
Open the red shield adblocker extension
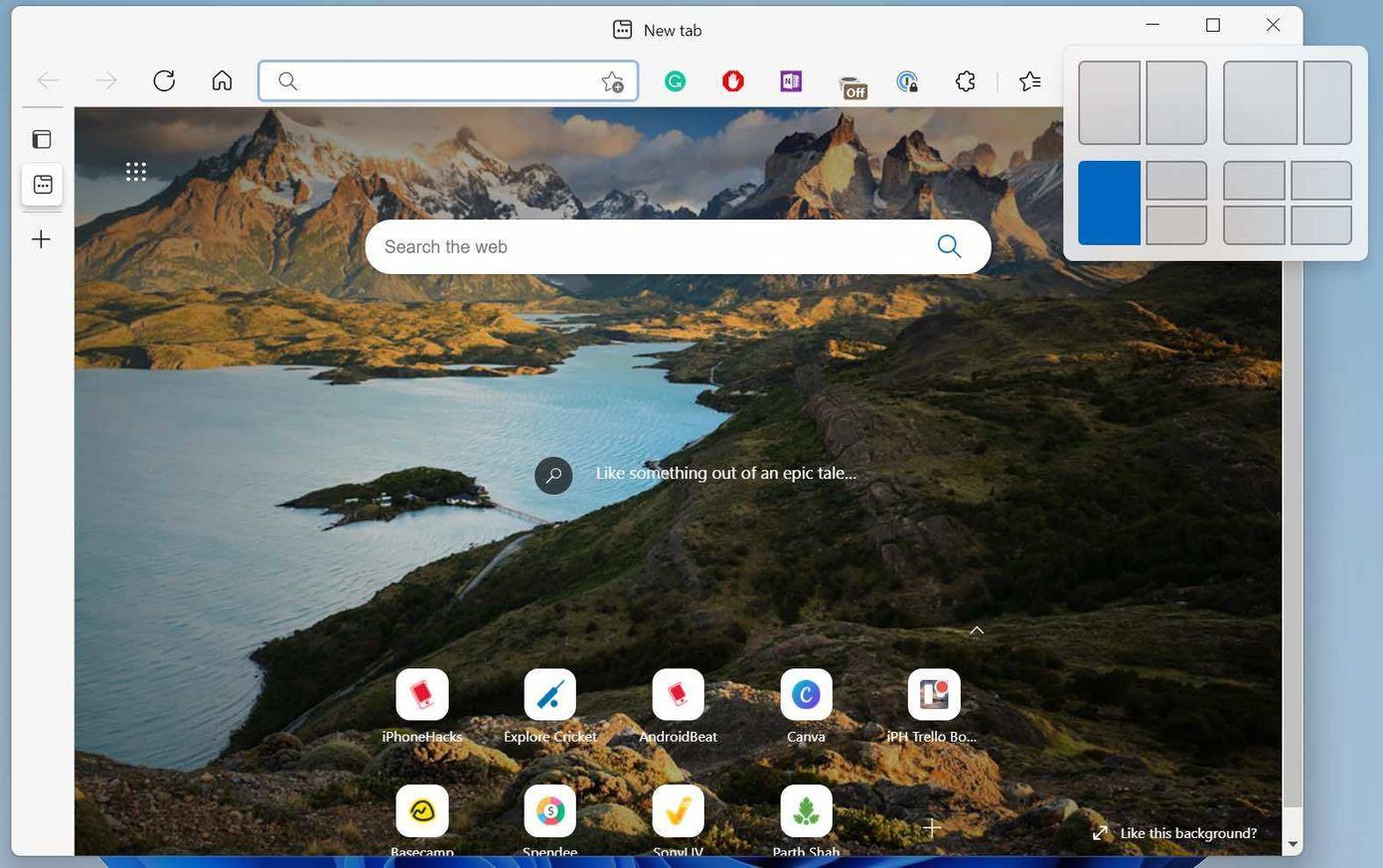coord(733,81)
